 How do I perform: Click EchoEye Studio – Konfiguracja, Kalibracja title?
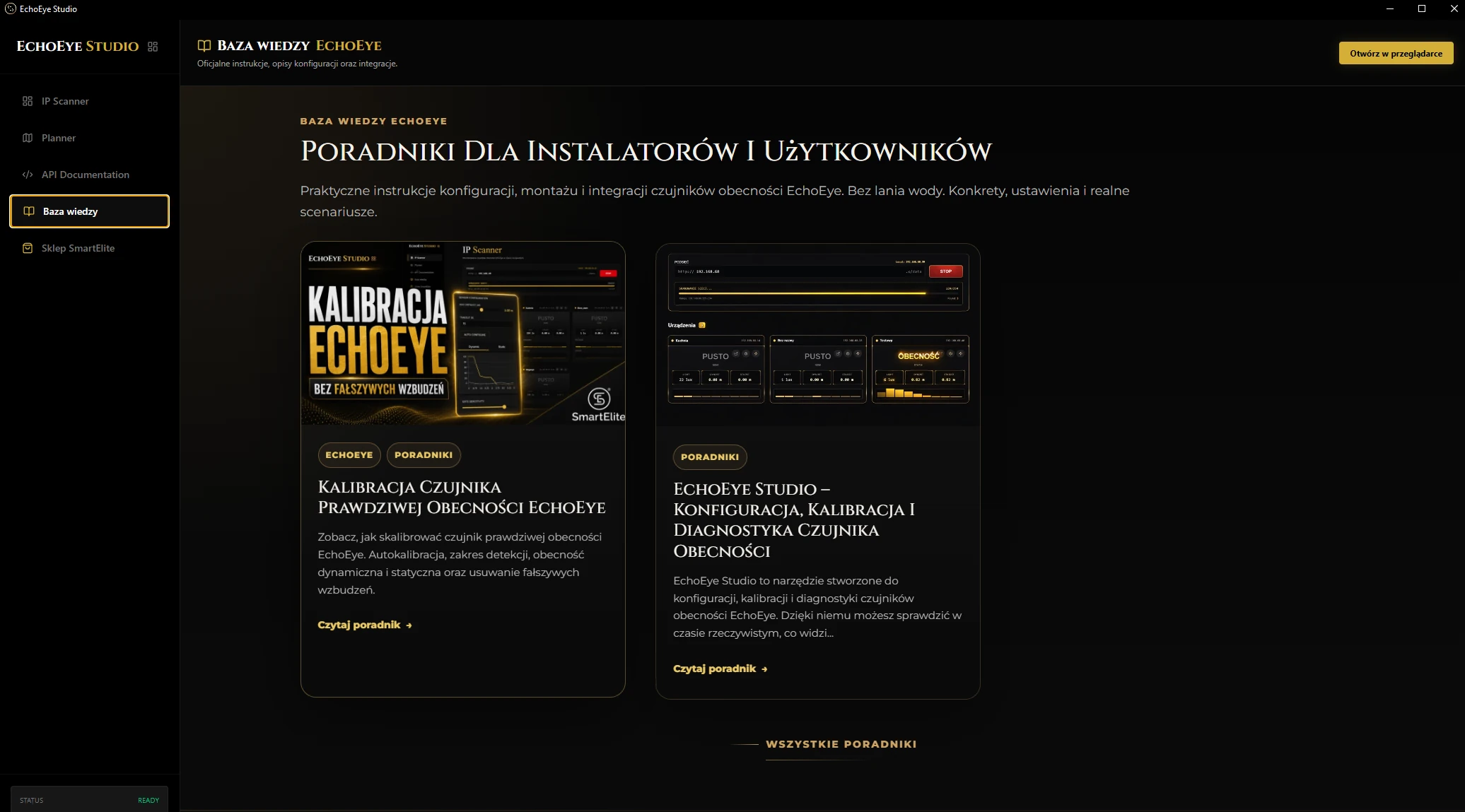794,520
